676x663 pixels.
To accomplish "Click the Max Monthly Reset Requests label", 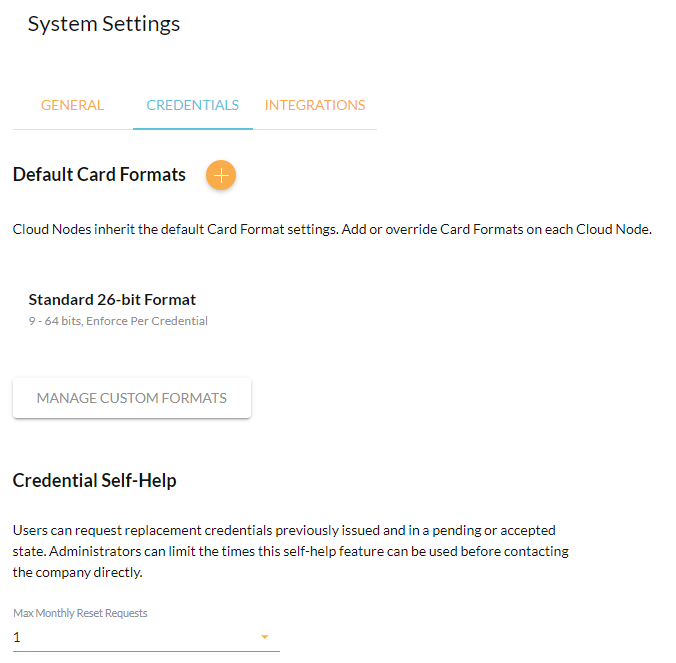I will (80, 613).
